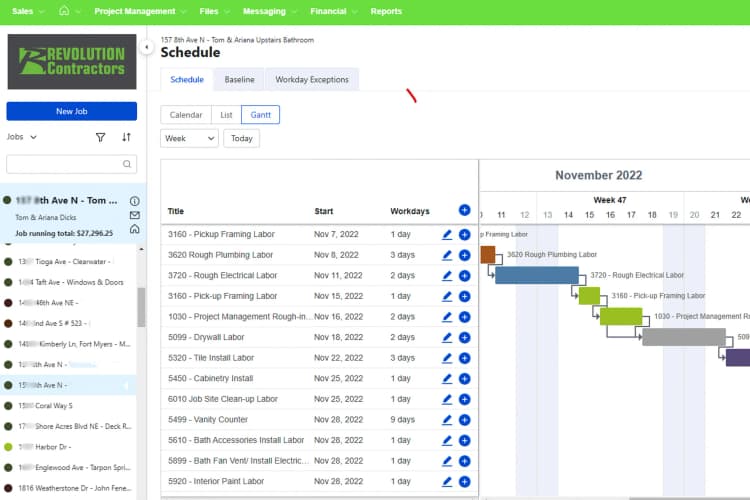Click the New Job button
The image size is (750, 500).
[x=71, y=111]
